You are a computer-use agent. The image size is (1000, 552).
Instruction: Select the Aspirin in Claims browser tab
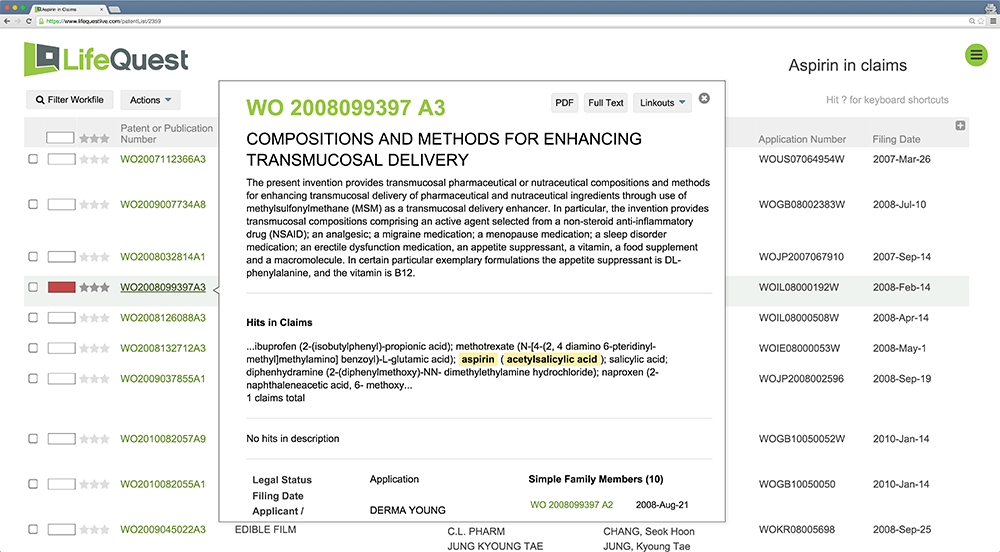tap(69, 9)
